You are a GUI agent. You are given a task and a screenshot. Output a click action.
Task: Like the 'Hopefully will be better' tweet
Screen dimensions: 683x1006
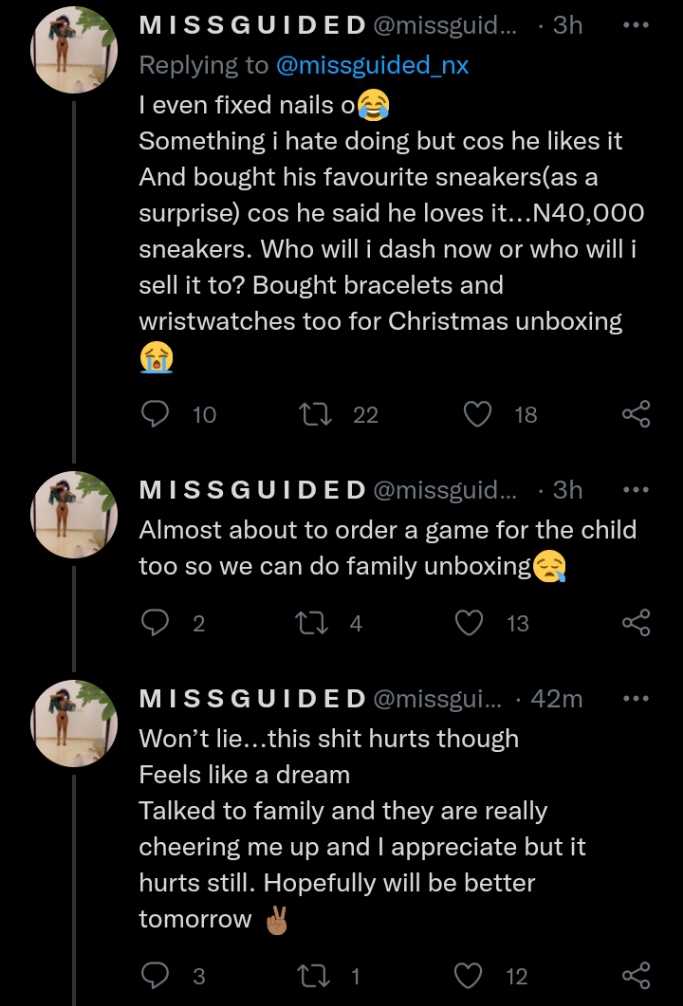pyautogui.click(x=470, y=975)
